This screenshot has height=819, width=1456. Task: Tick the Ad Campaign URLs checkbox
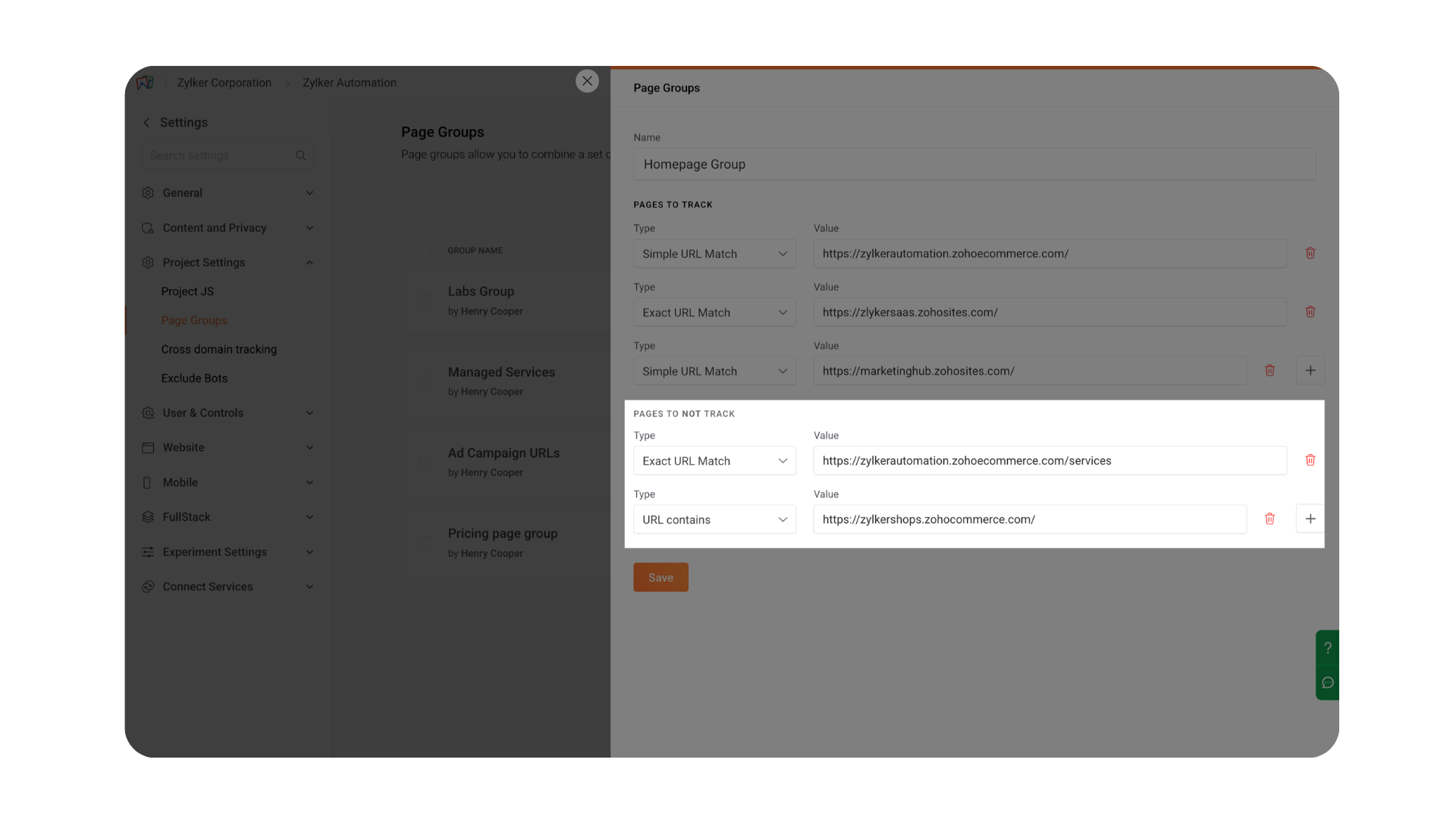coord(425,462)
